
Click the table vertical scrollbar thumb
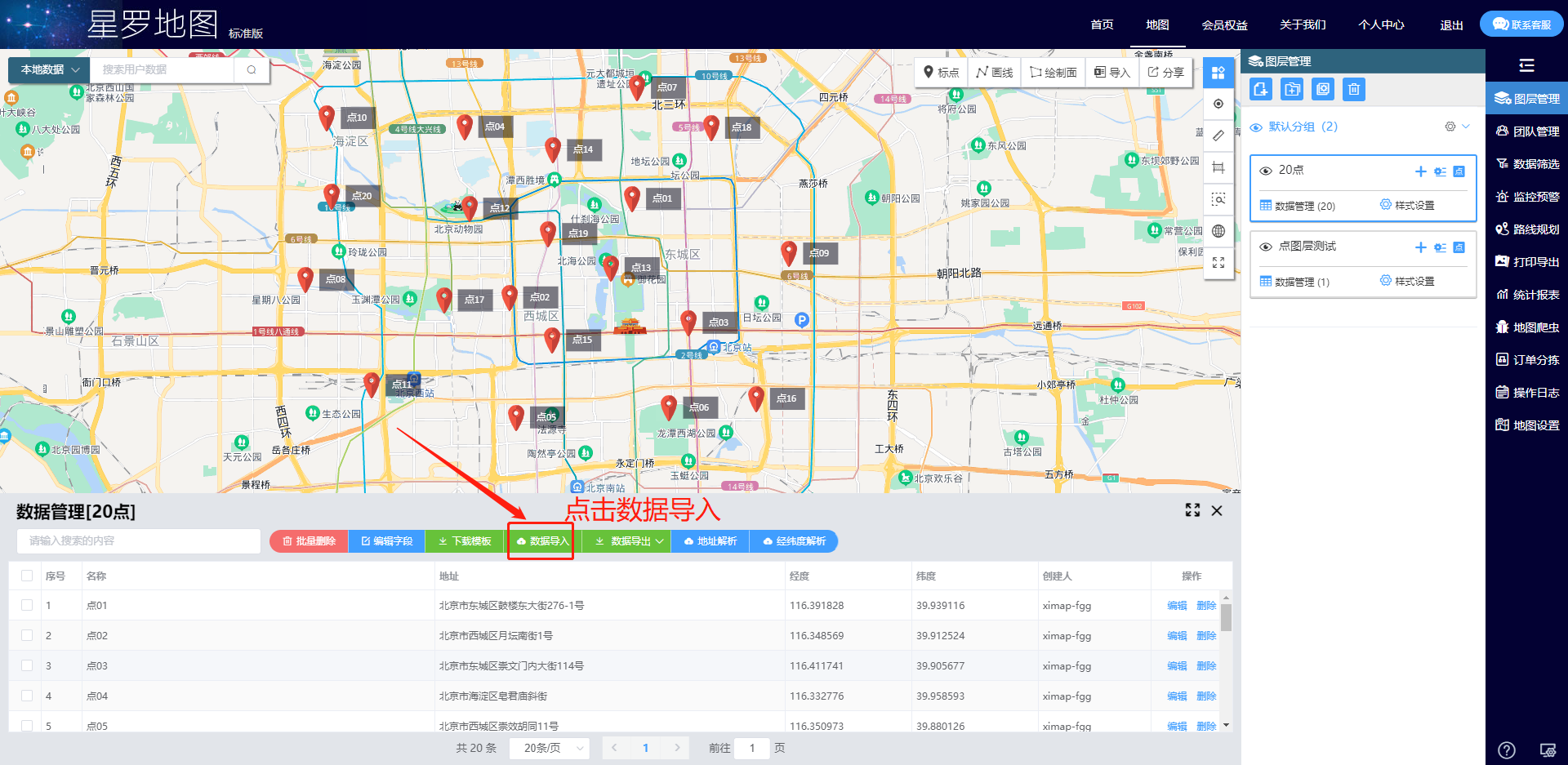pos(1226,617)
